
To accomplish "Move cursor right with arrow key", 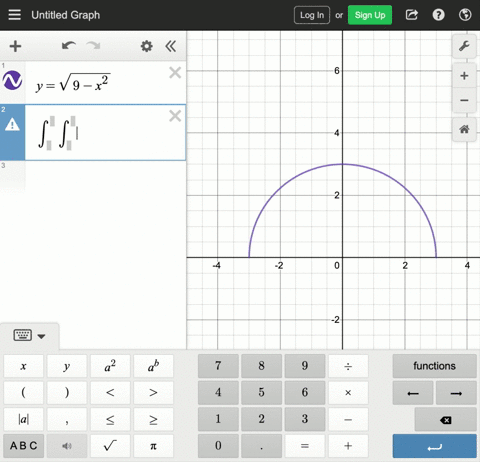I will tap(456, 393).
